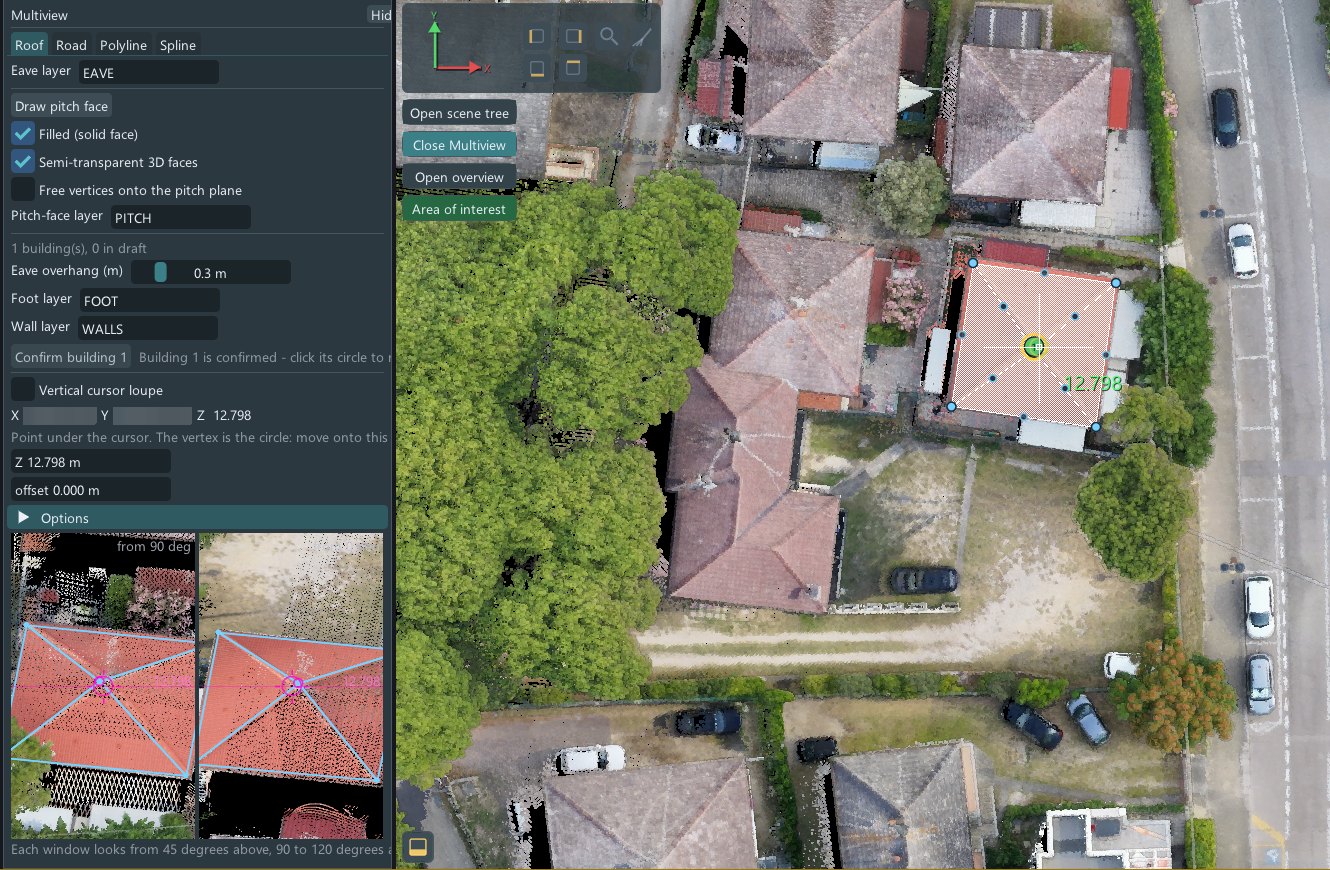
Task: Select the bottom-side view icon
Action: [x=537, y=69]
